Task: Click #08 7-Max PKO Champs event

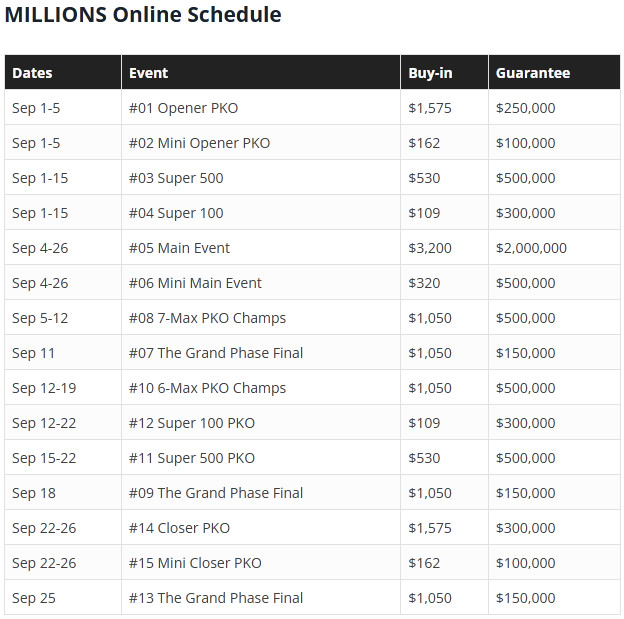Action: [207, 318]
